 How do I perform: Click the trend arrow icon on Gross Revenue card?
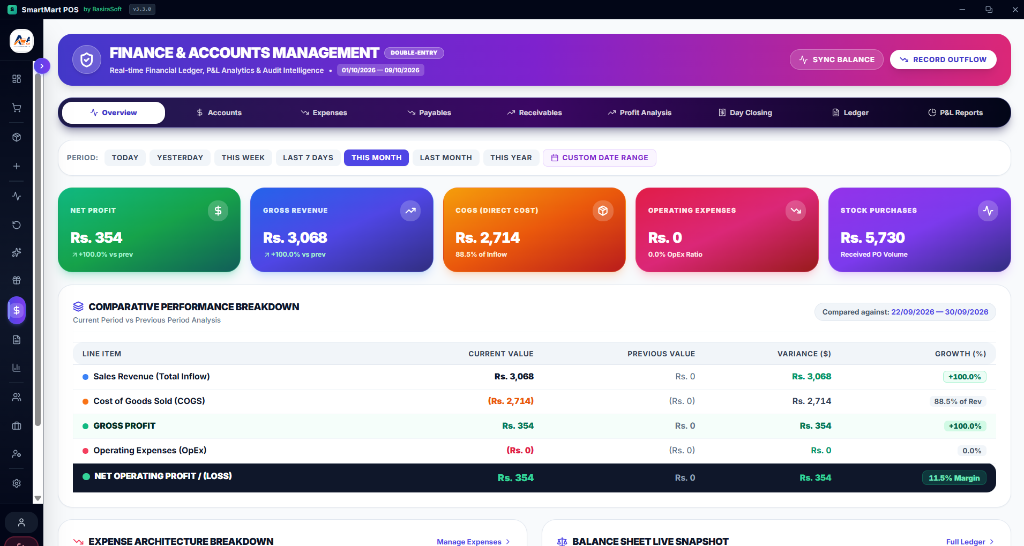(x=410, y=210)
